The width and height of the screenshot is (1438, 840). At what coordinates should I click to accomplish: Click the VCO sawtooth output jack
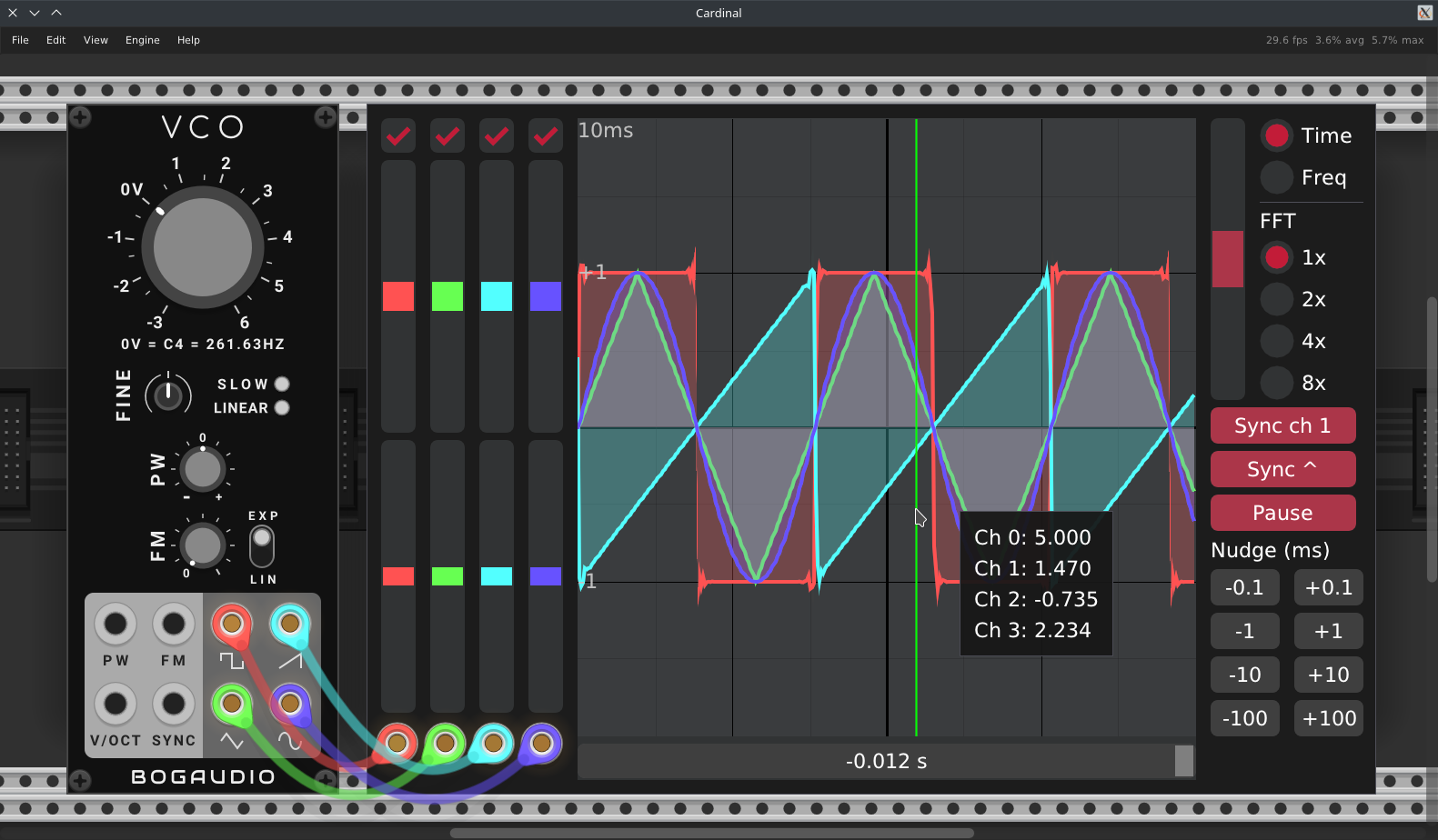pyautogui.click(x=290, y=624)
